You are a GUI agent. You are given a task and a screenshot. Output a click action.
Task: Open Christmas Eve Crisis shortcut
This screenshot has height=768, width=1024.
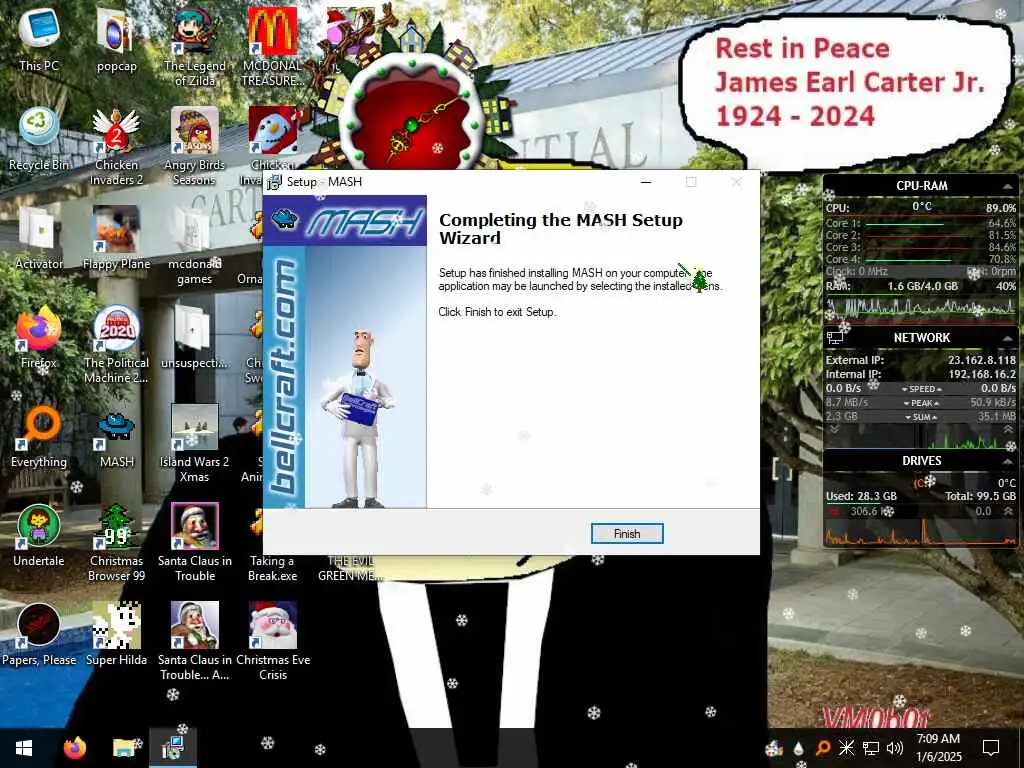point(272,642)
